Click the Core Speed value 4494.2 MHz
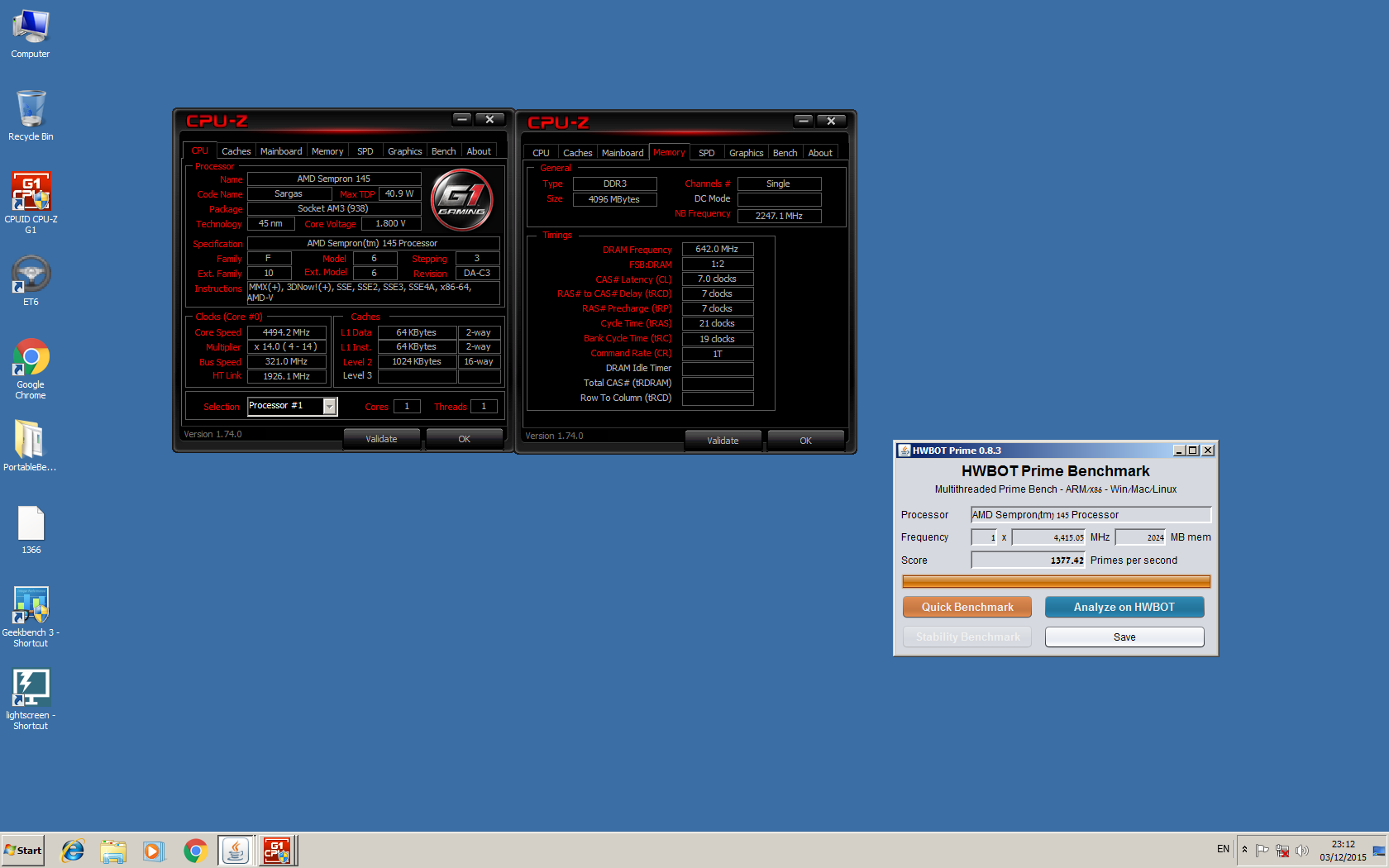1389x868 pixels. [286, 332]
